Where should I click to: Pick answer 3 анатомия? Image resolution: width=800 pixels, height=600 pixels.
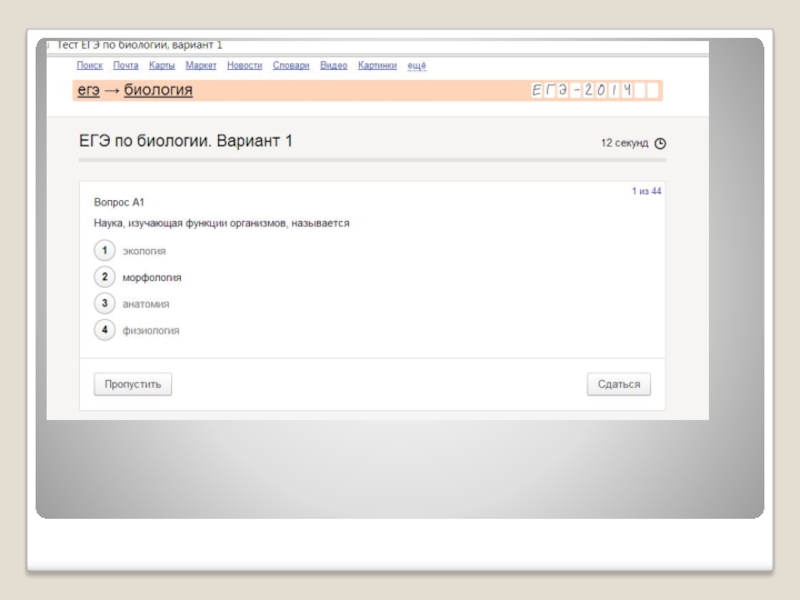[105, 303]
